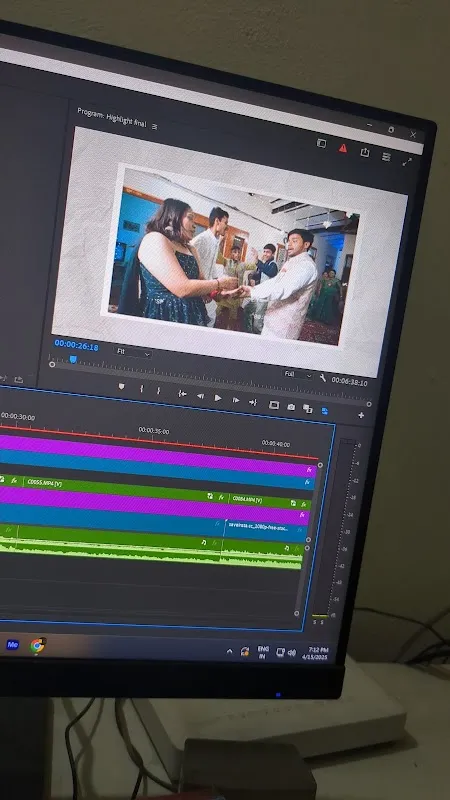Viewport: 450px width, 800px height.
Task: Toggle full screen video icon in the header
Action: click(x=407, y=162)
